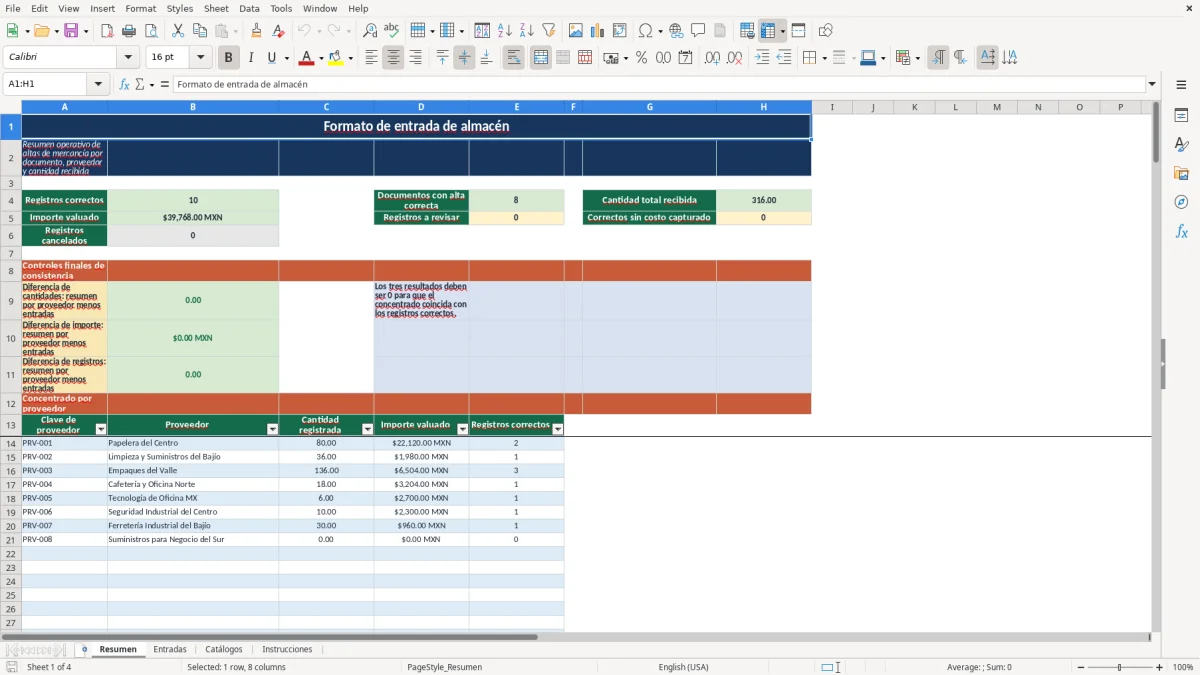
Task: Click the Insert Comment icon
Action: click(698, 31)
